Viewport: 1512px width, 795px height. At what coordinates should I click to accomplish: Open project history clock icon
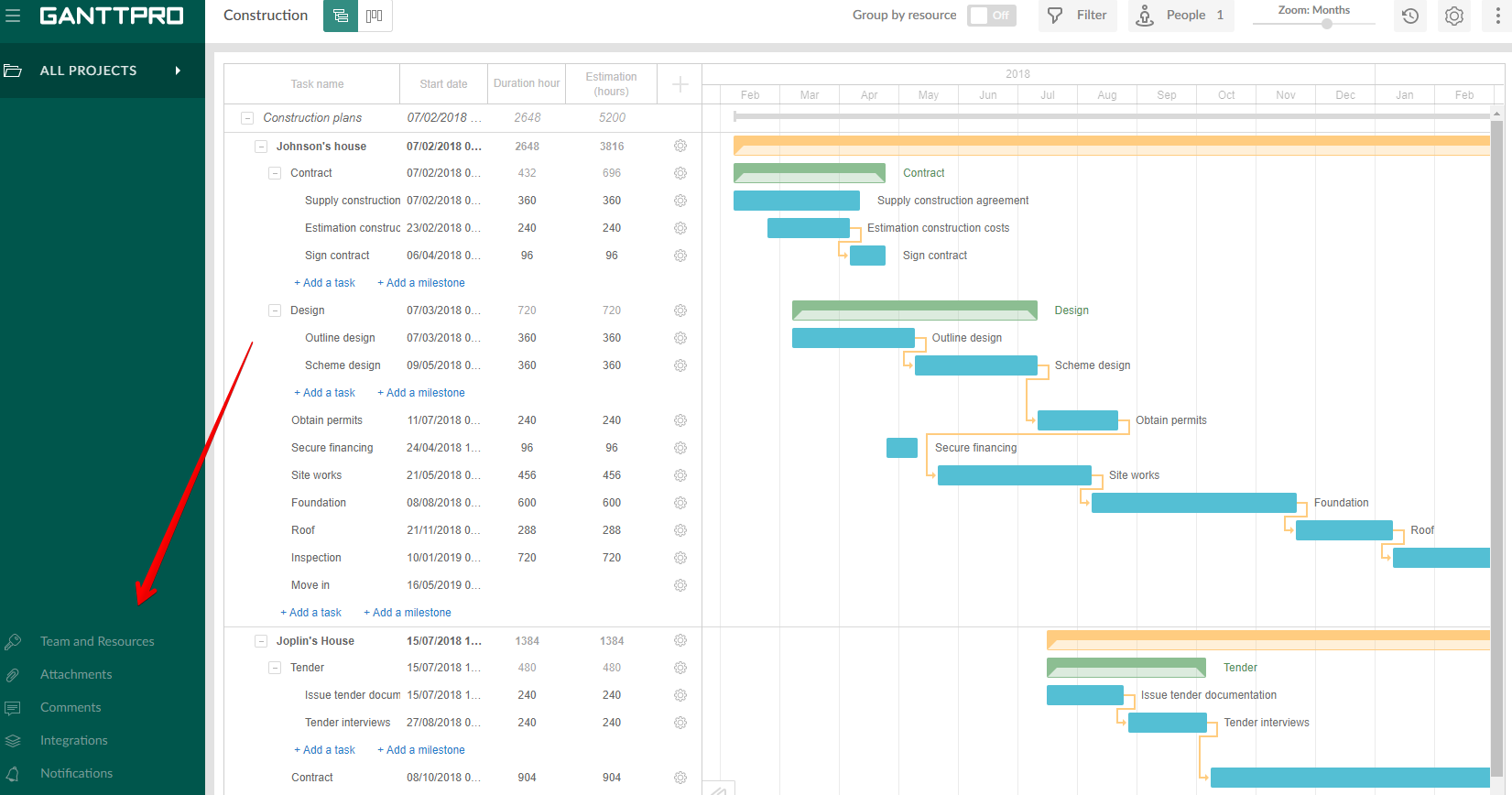1410,16
